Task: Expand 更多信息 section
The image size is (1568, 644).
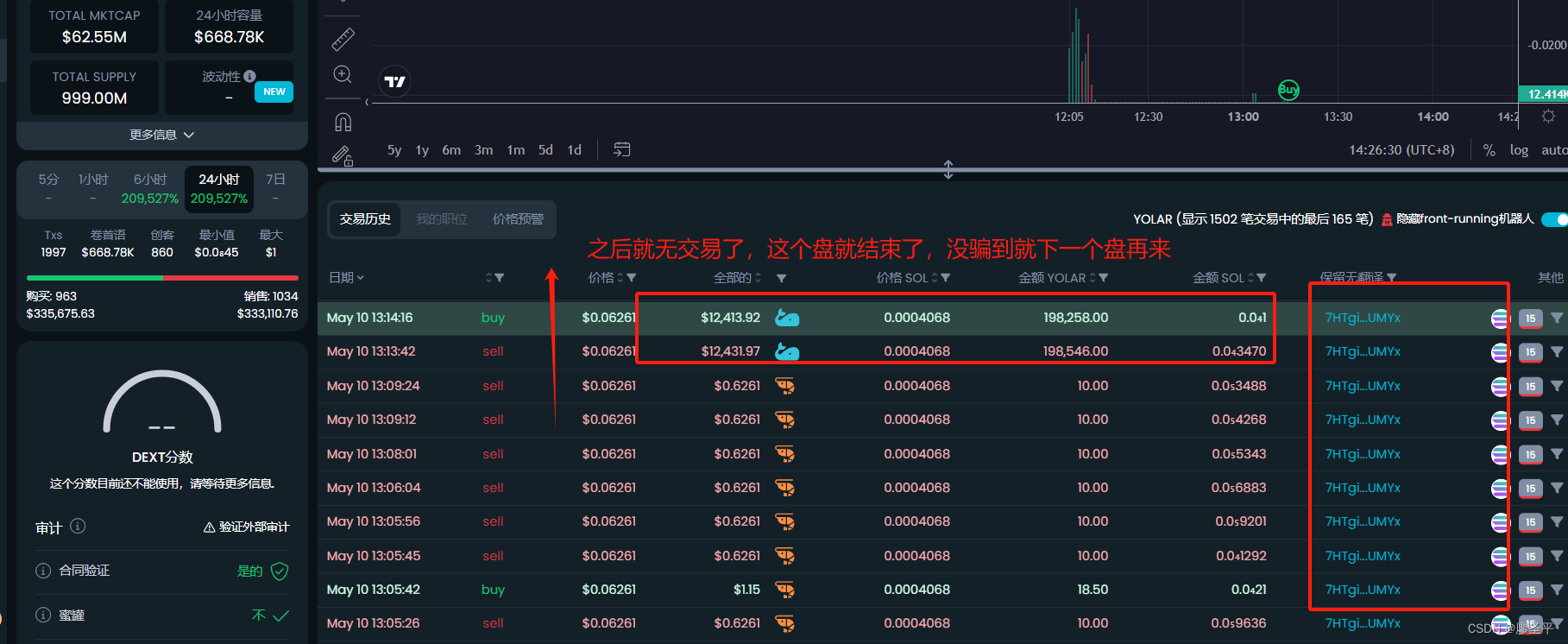Action: [x=162, y=135]
